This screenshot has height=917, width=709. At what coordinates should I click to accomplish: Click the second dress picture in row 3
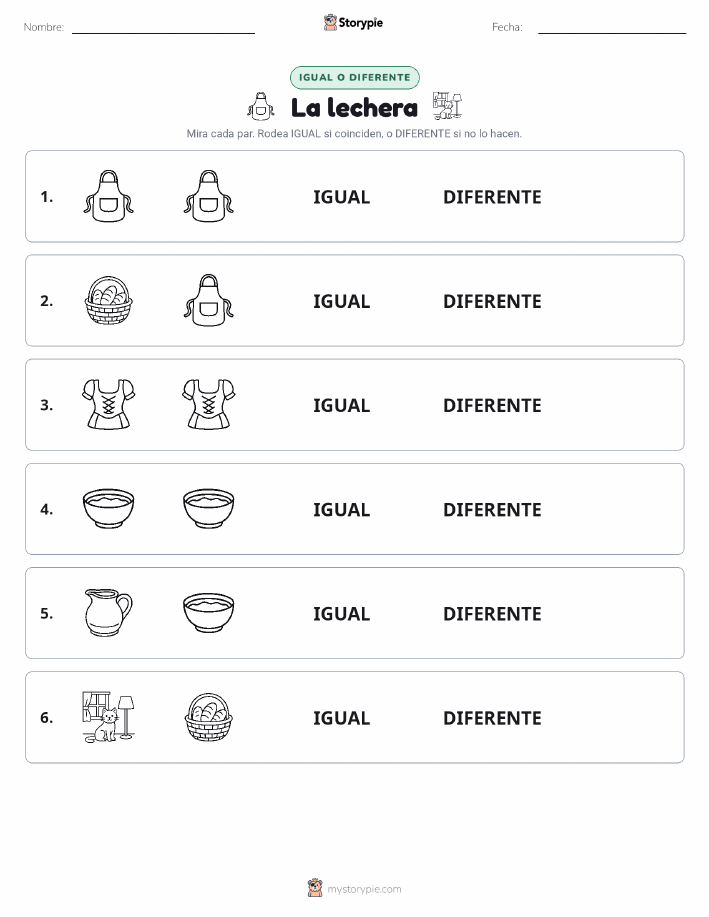(208, 404)
